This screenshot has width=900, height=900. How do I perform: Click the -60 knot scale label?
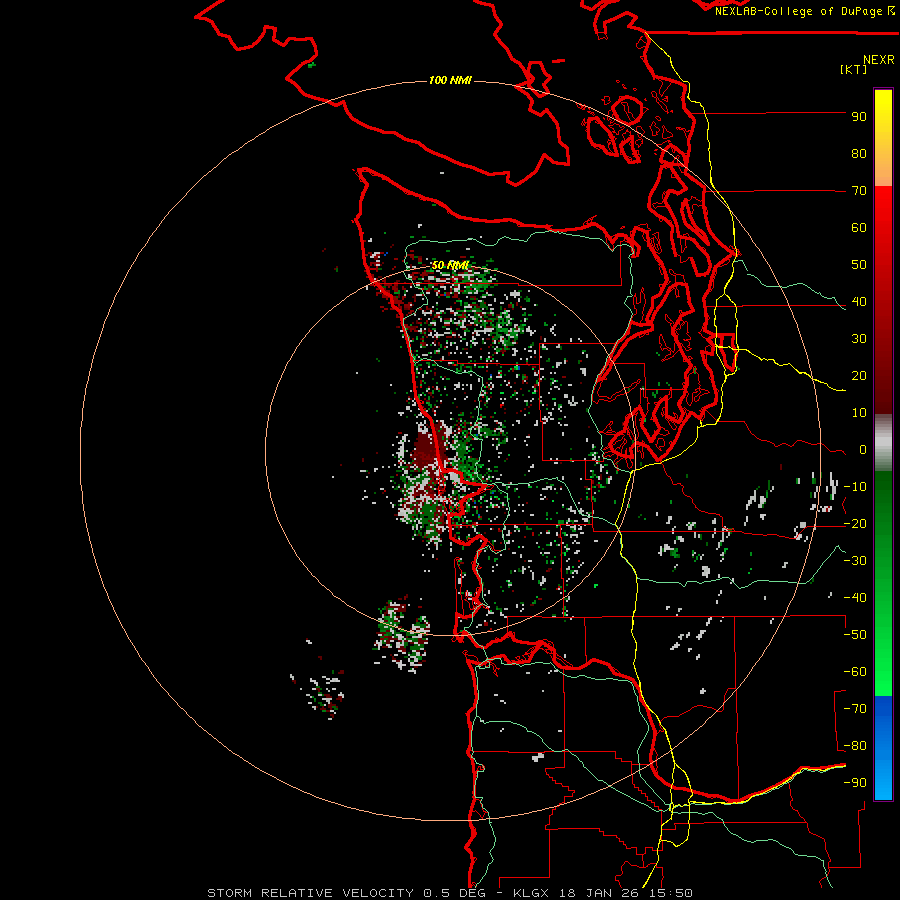coord(855,672)
